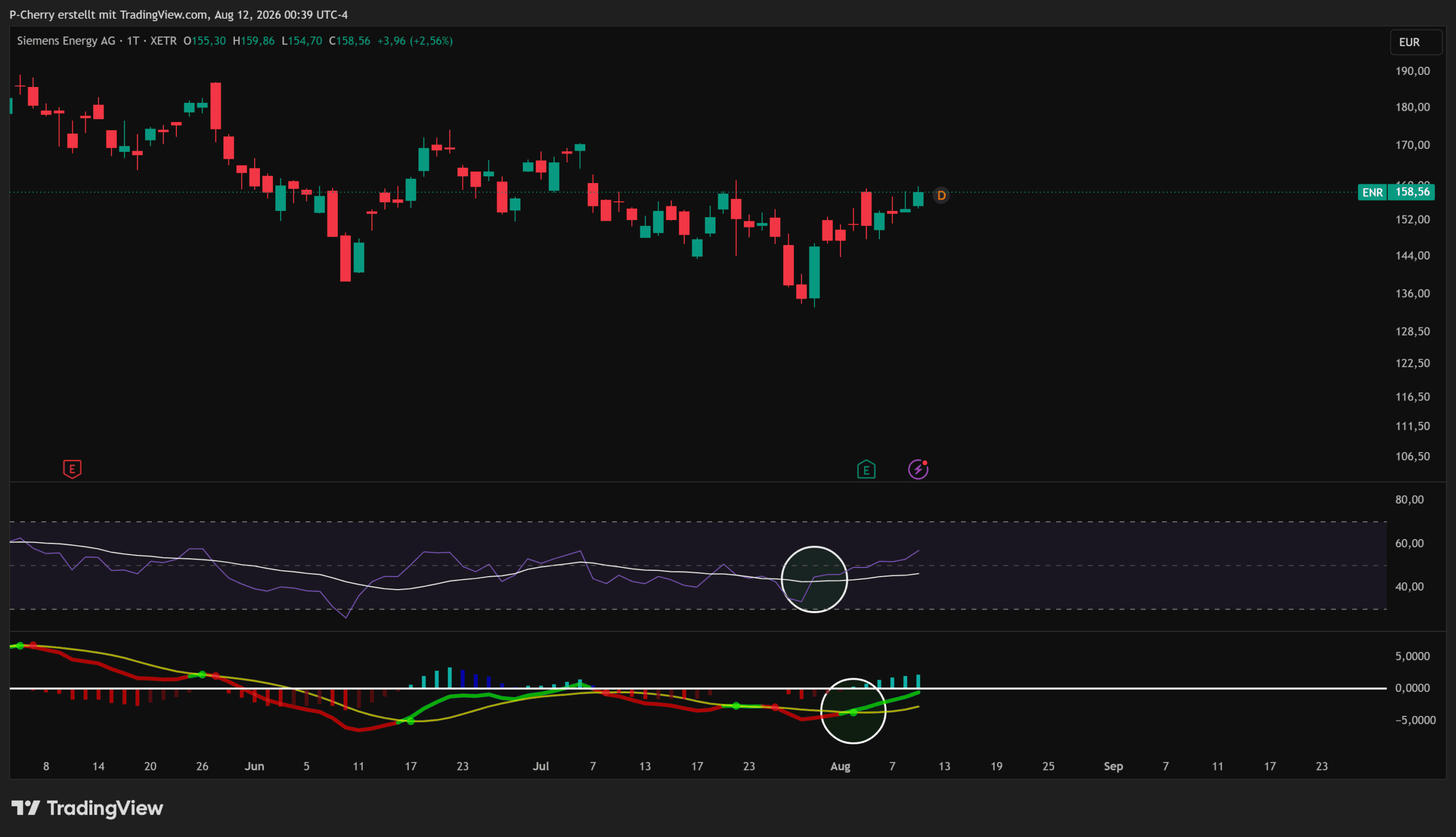Click the 80,00 RSI scale label
Screen dimensions: 1456x837
pyautogui.click(x=1409, y=500)
